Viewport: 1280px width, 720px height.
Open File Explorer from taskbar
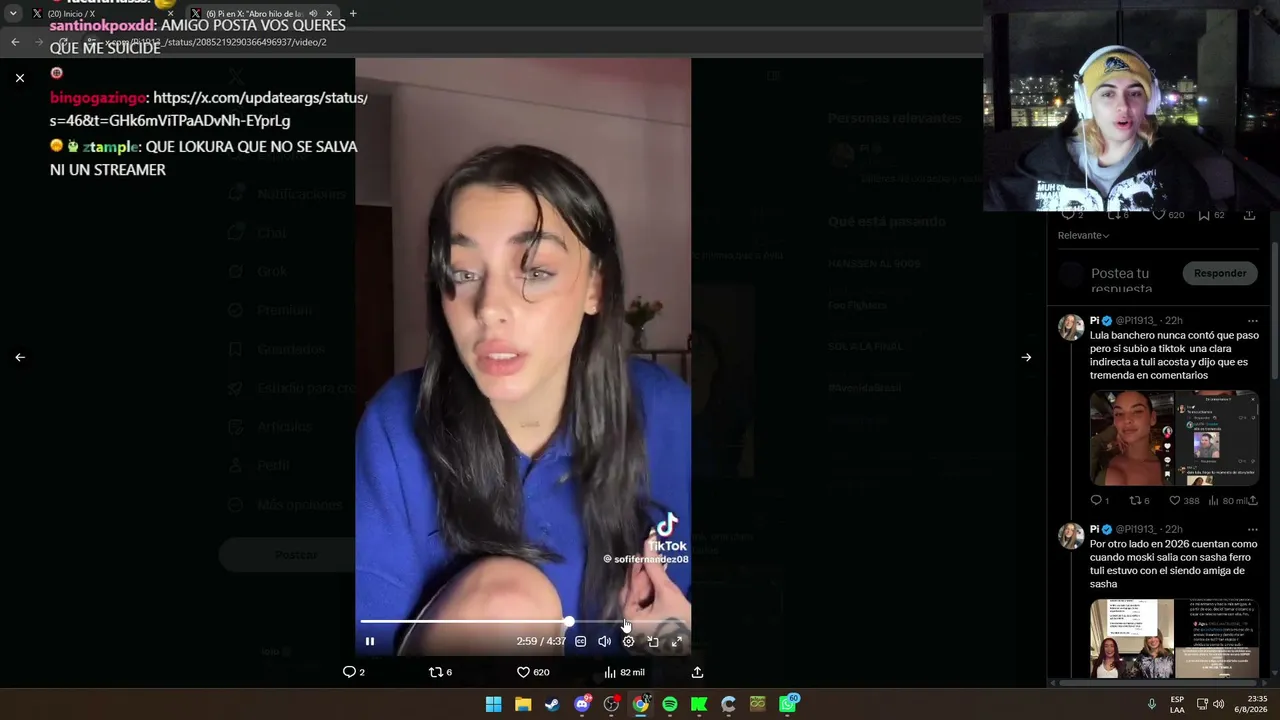[x=523, y=704]
